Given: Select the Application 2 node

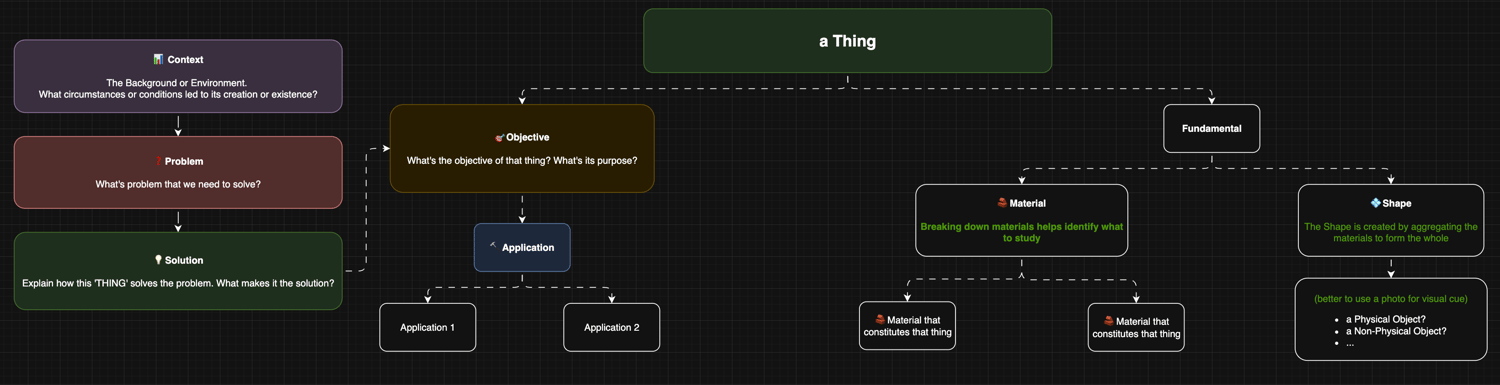Looking at the screenshot, I should tap(611, 327).
